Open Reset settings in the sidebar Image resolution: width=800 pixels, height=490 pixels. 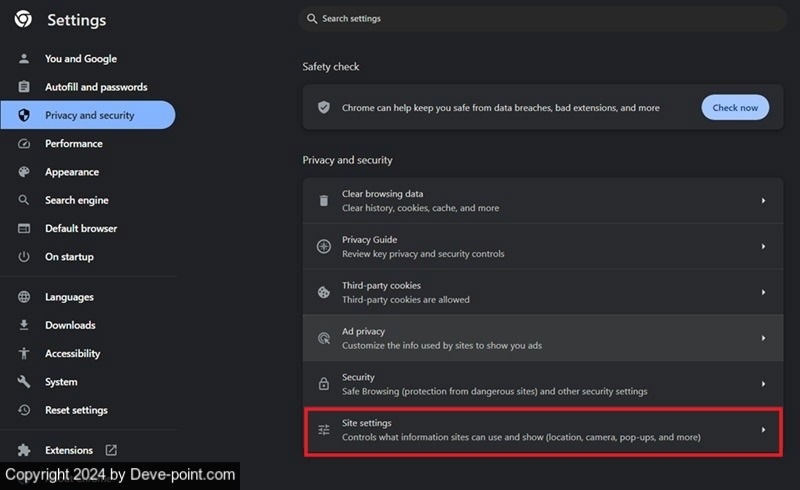click(76, 410)
